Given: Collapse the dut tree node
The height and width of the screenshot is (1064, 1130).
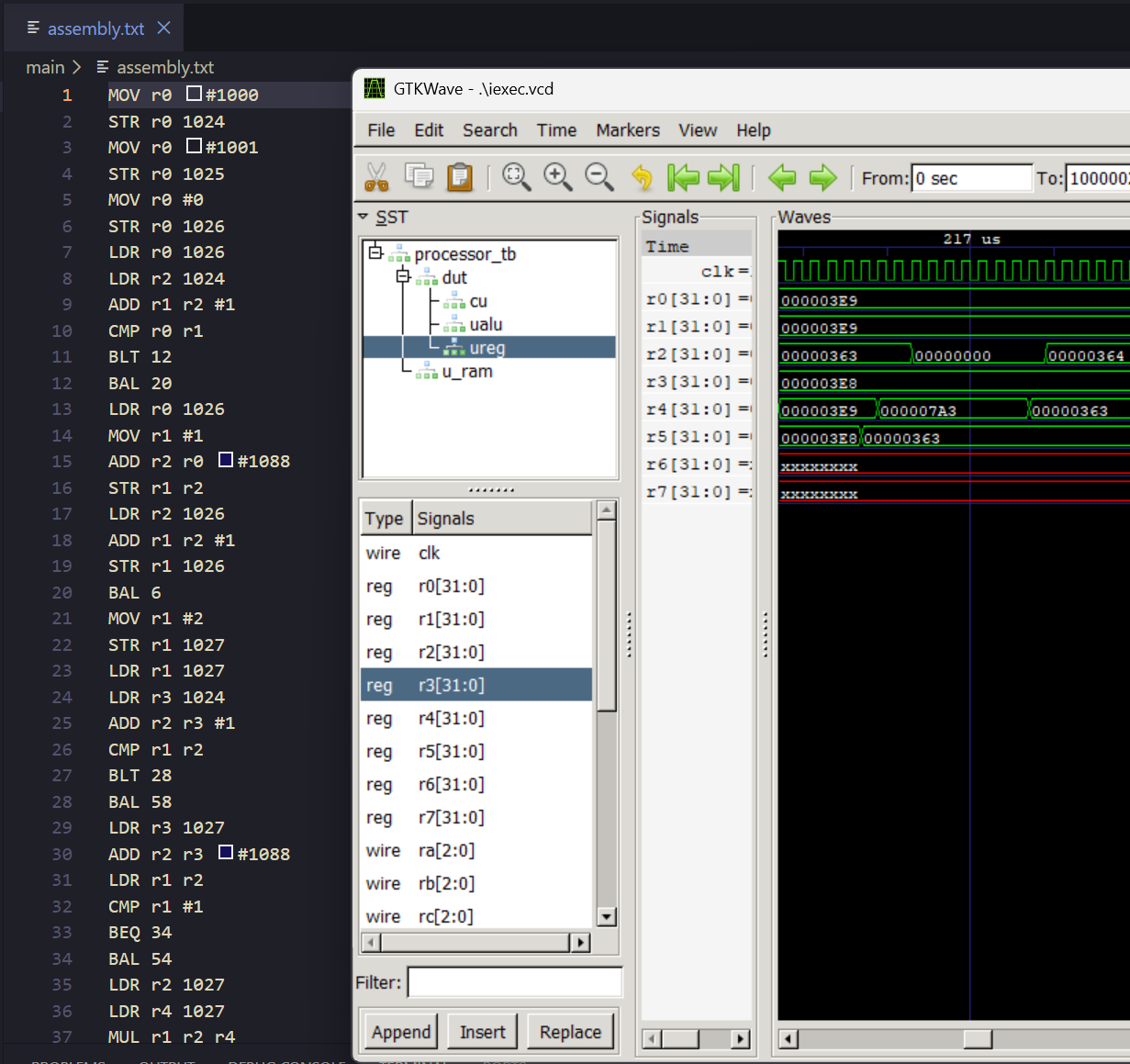Looking at the screenshot, I should point(403,276).
